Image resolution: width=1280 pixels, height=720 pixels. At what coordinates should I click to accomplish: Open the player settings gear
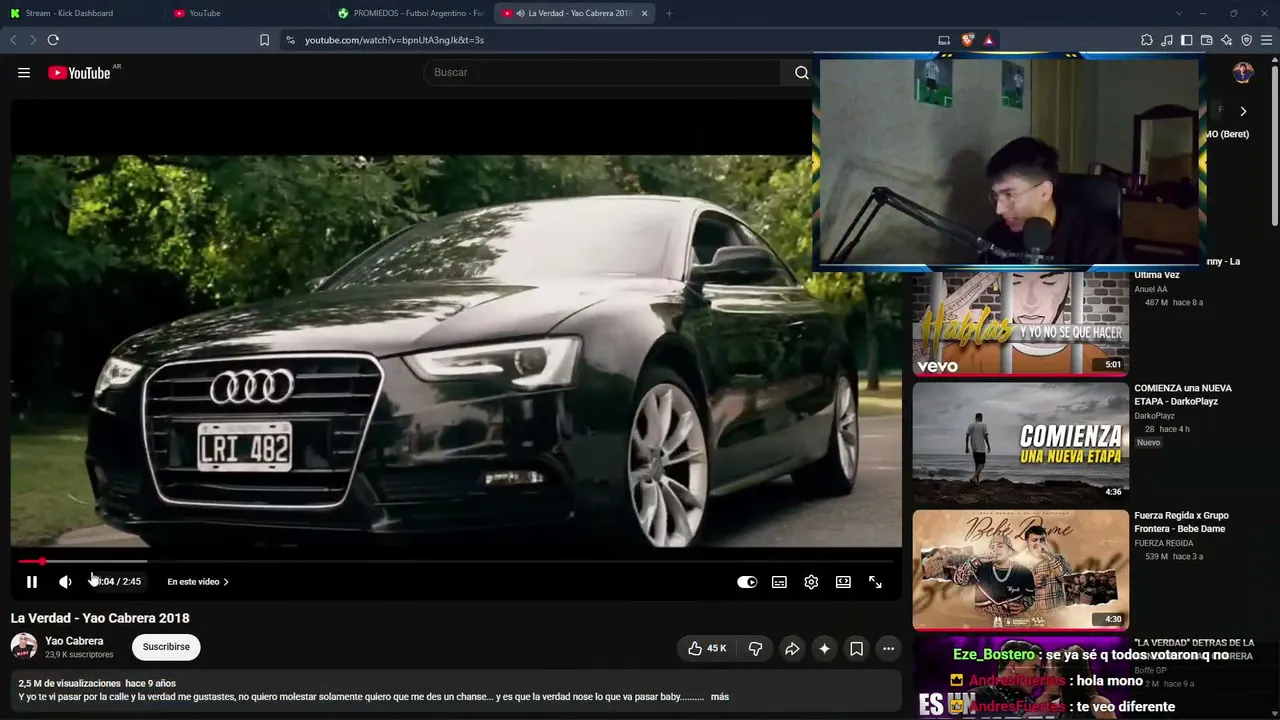[x=811, y=582]
